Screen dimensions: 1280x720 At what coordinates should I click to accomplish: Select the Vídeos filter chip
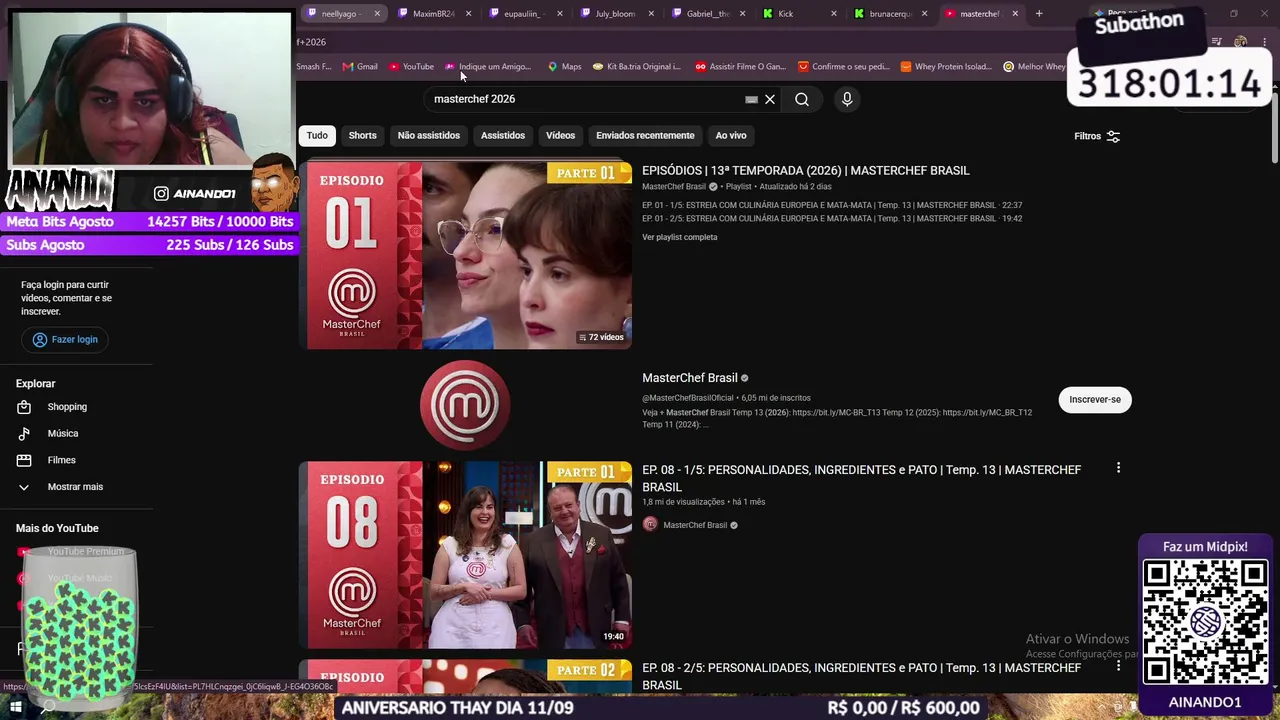click(x=561, y=136)
